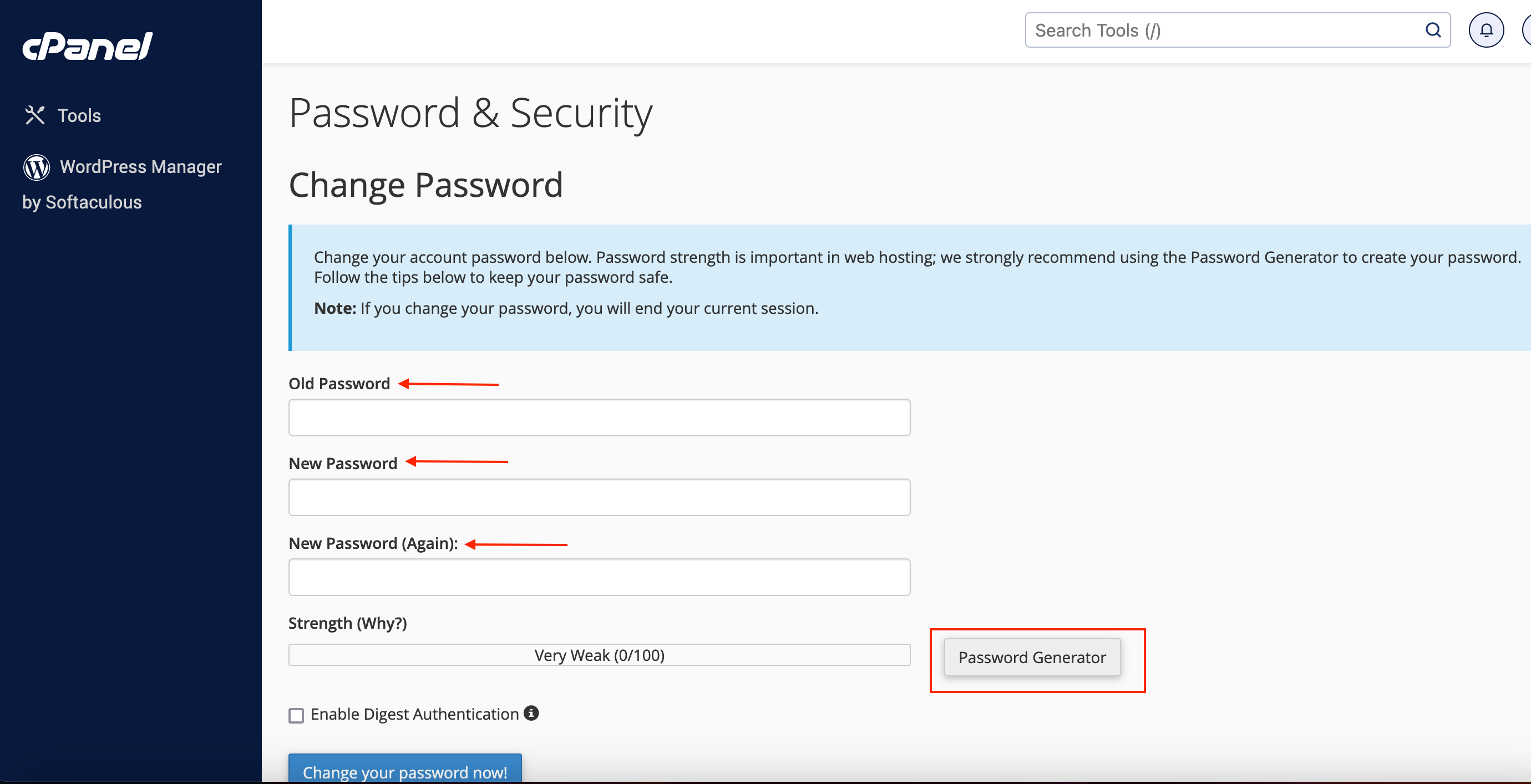
Task: Focus the New Password (Again) field
Action: tap(599, 577)
